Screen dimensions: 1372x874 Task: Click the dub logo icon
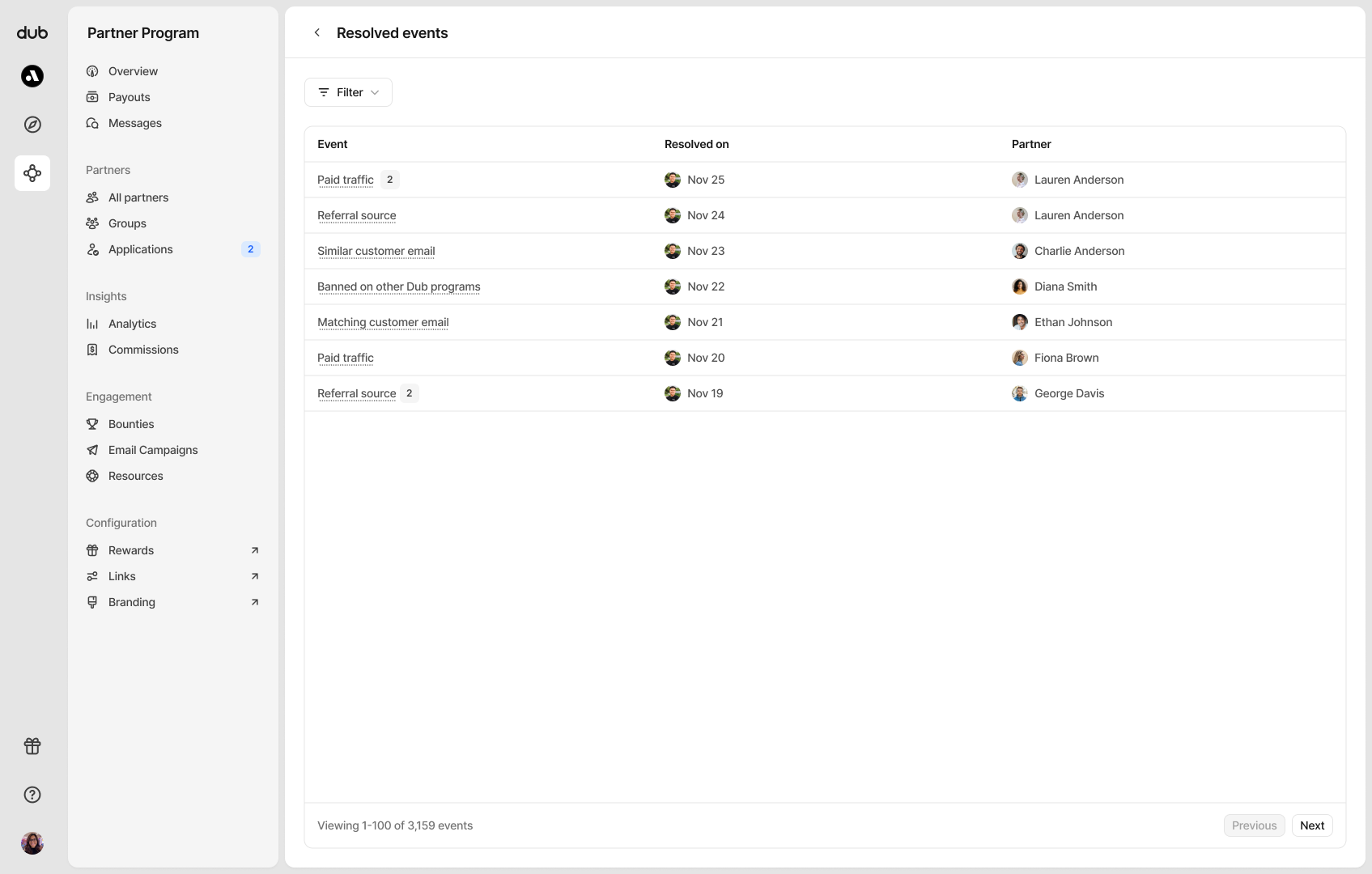pos(32,32)
